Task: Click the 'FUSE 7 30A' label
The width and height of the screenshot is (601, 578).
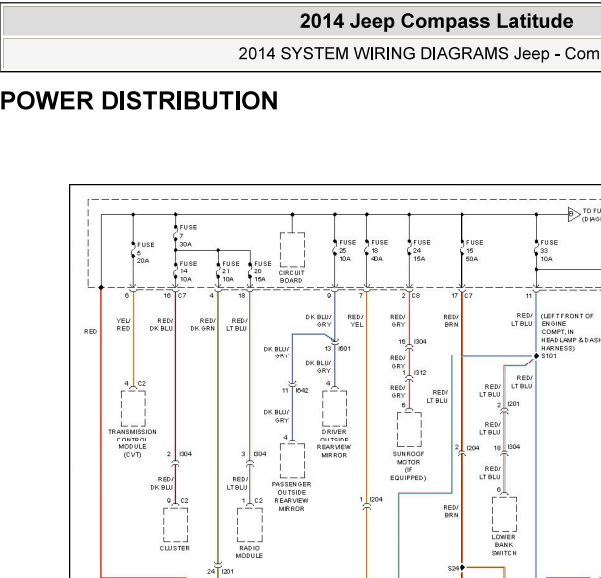Action: (188, 236)
